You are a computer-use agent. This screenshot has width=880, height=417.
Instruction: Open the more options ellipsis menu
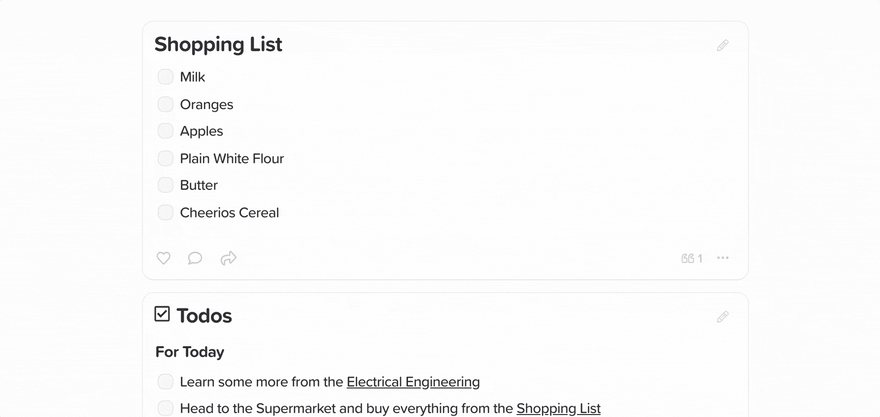tap(723, 258)
